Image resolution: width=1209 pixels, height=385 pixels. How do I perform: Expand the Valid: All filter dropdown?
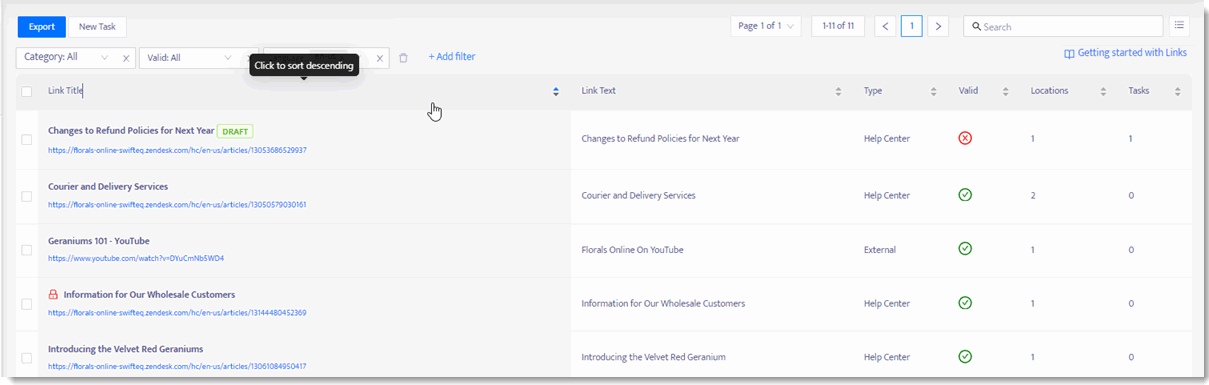[190, 58]
